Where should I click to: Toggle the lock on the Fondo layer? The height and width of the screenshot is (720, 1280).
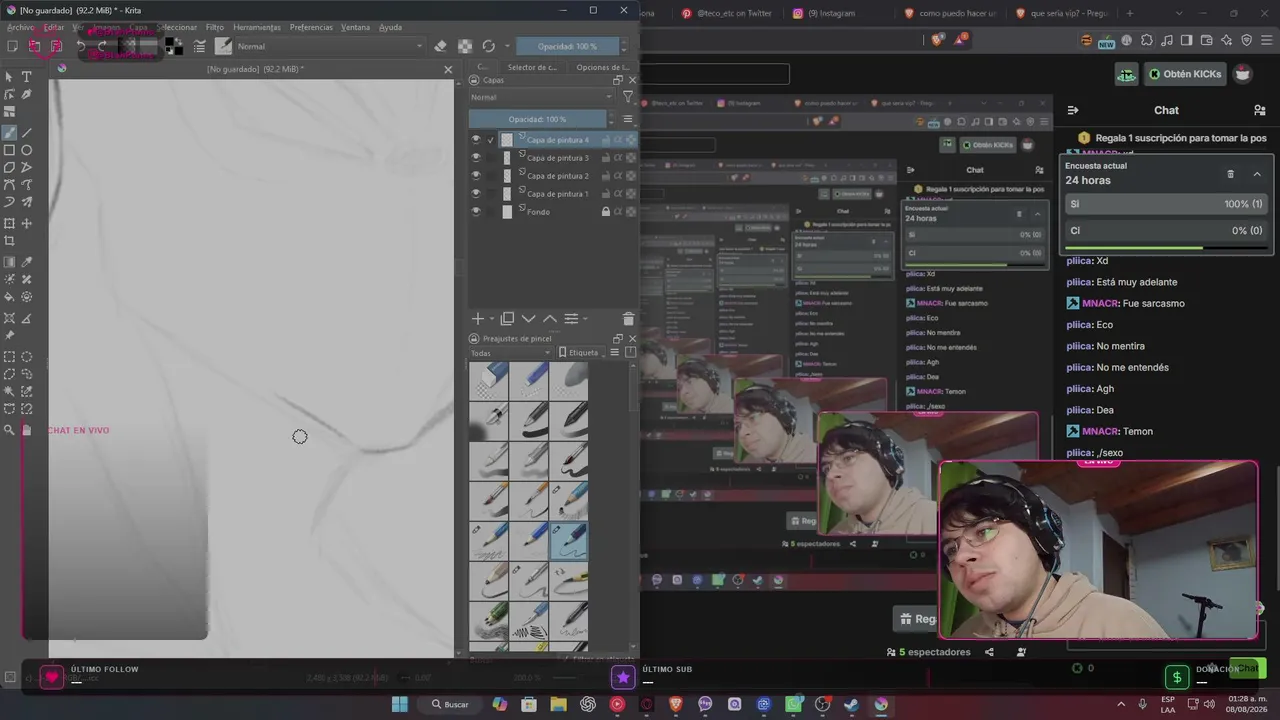click(x=606, y=212)
